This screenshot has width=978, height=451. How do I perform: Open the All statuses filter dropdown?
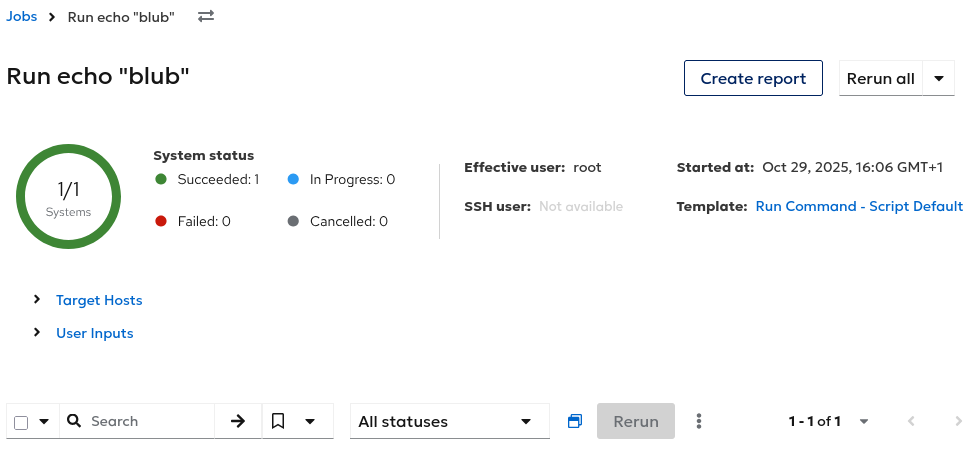(x=449, y=421)
